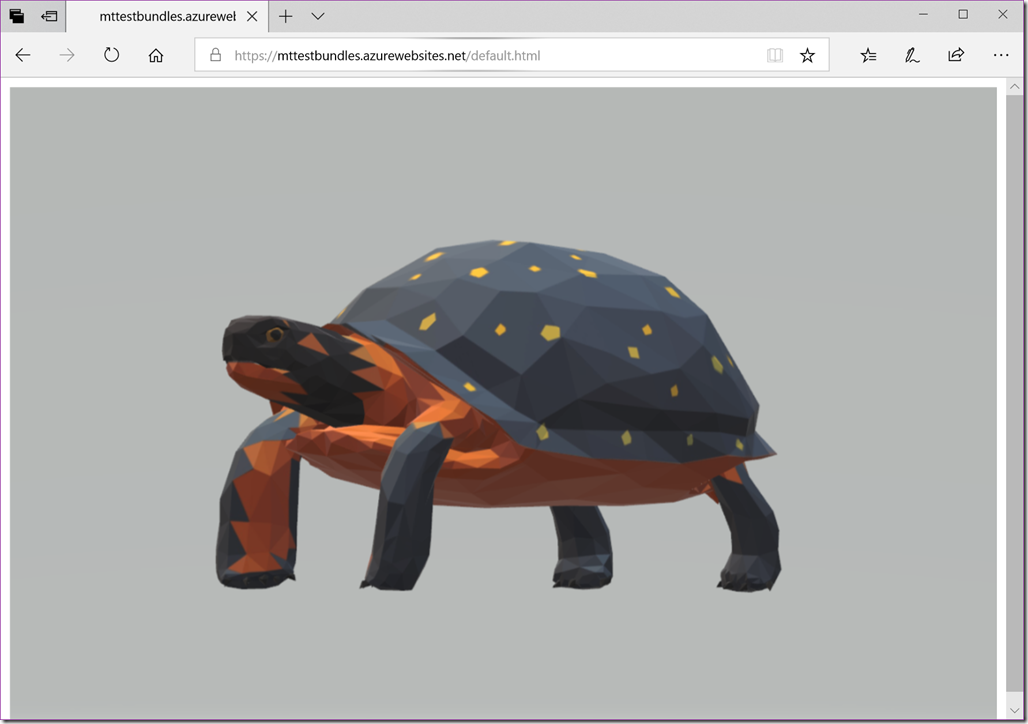The image size is (1028, 724).
Task: Open the Favorites hub
Action: pos(869,55)
